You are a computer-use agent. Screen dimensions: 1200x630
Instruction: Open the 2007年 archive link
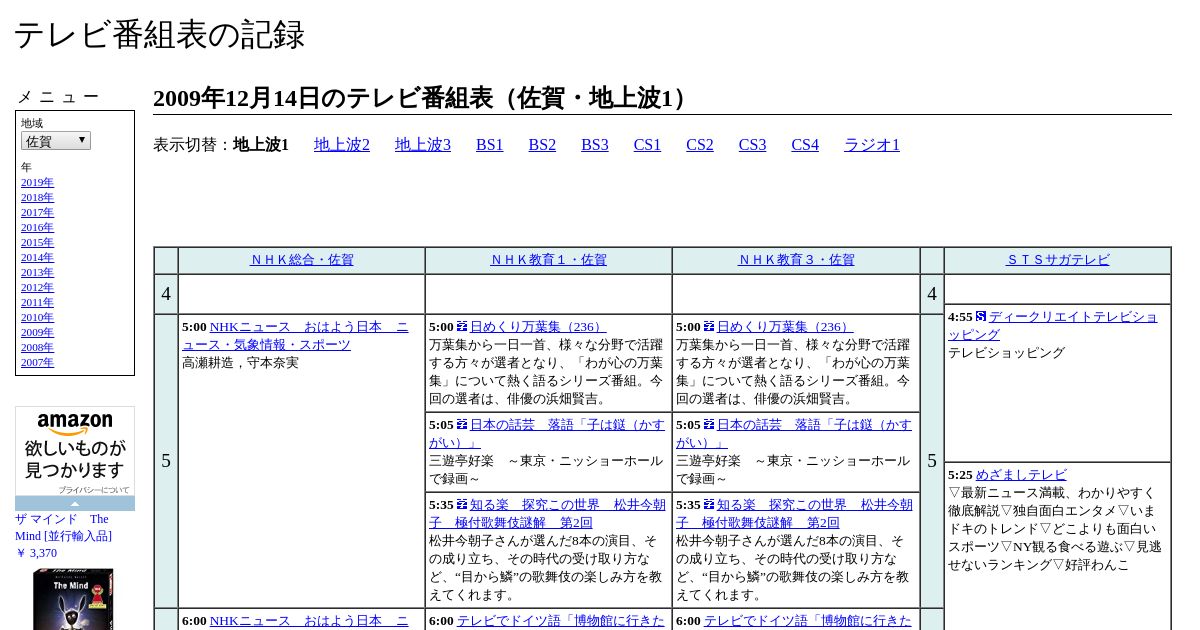37,363
